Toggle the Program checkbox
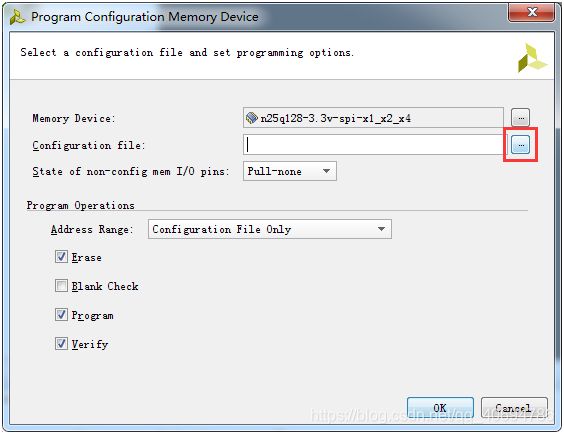This screenshot has width=564, height=434. click(x=61, y=315)
